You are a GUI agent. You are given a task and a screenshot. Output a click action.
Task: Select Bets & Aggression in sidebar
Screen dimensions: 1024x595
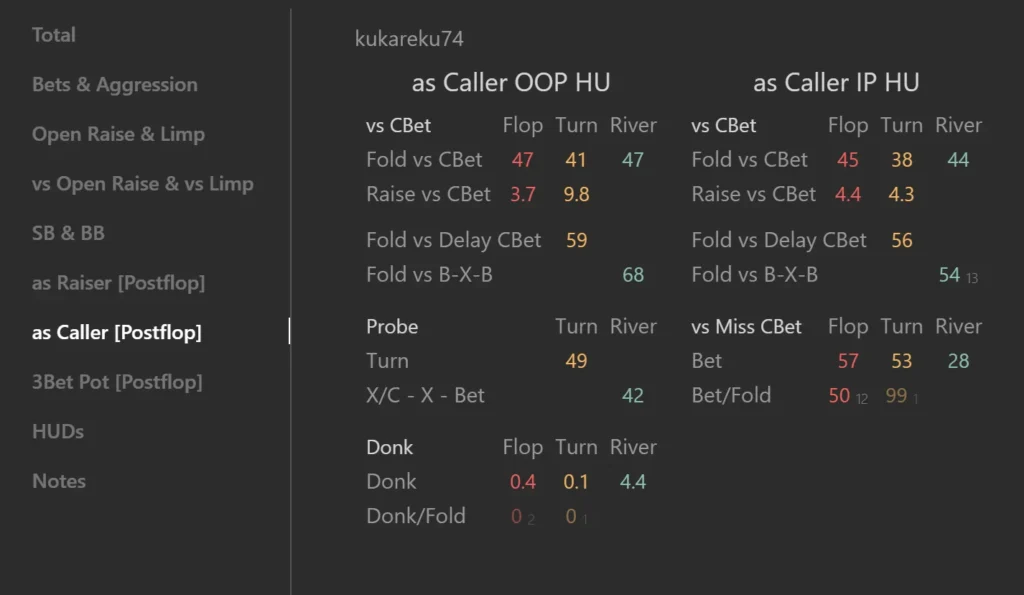(x=114, y=84)
